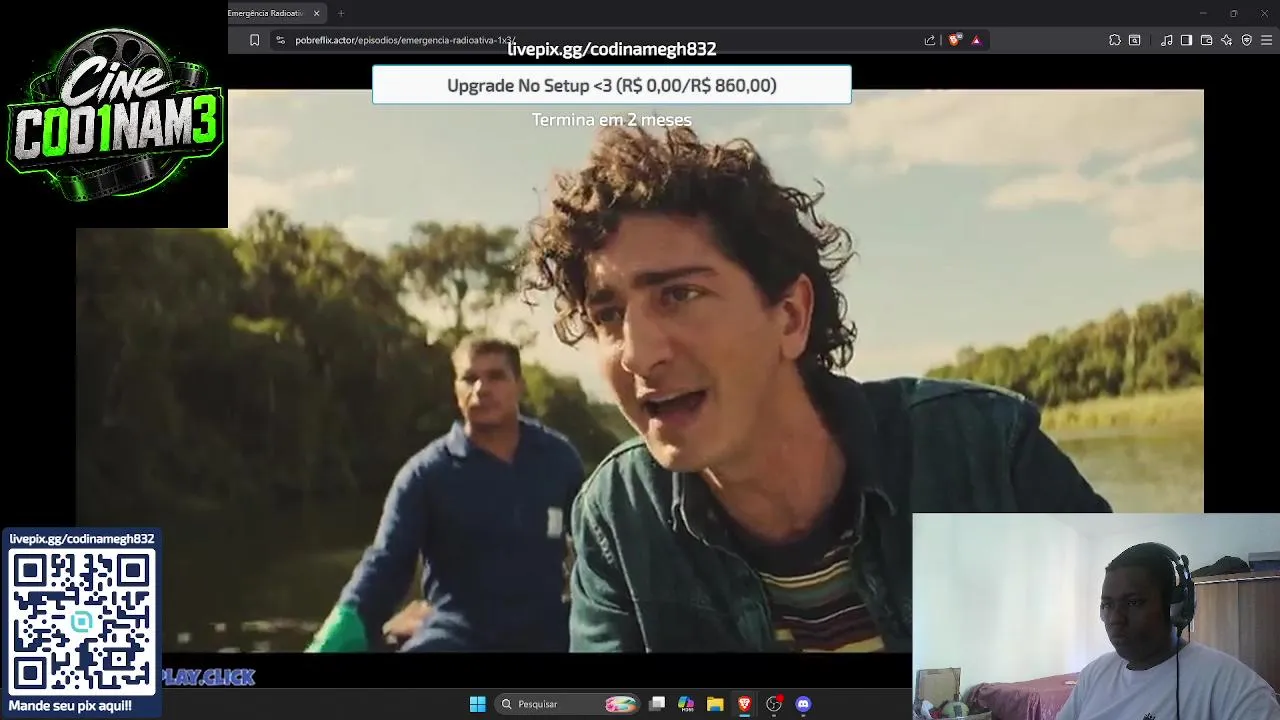Open the Microsoft 365 Copilot taskbar icon
Image resolution: width=1280 pixels, height=720 pixels.
click(686, 704)
